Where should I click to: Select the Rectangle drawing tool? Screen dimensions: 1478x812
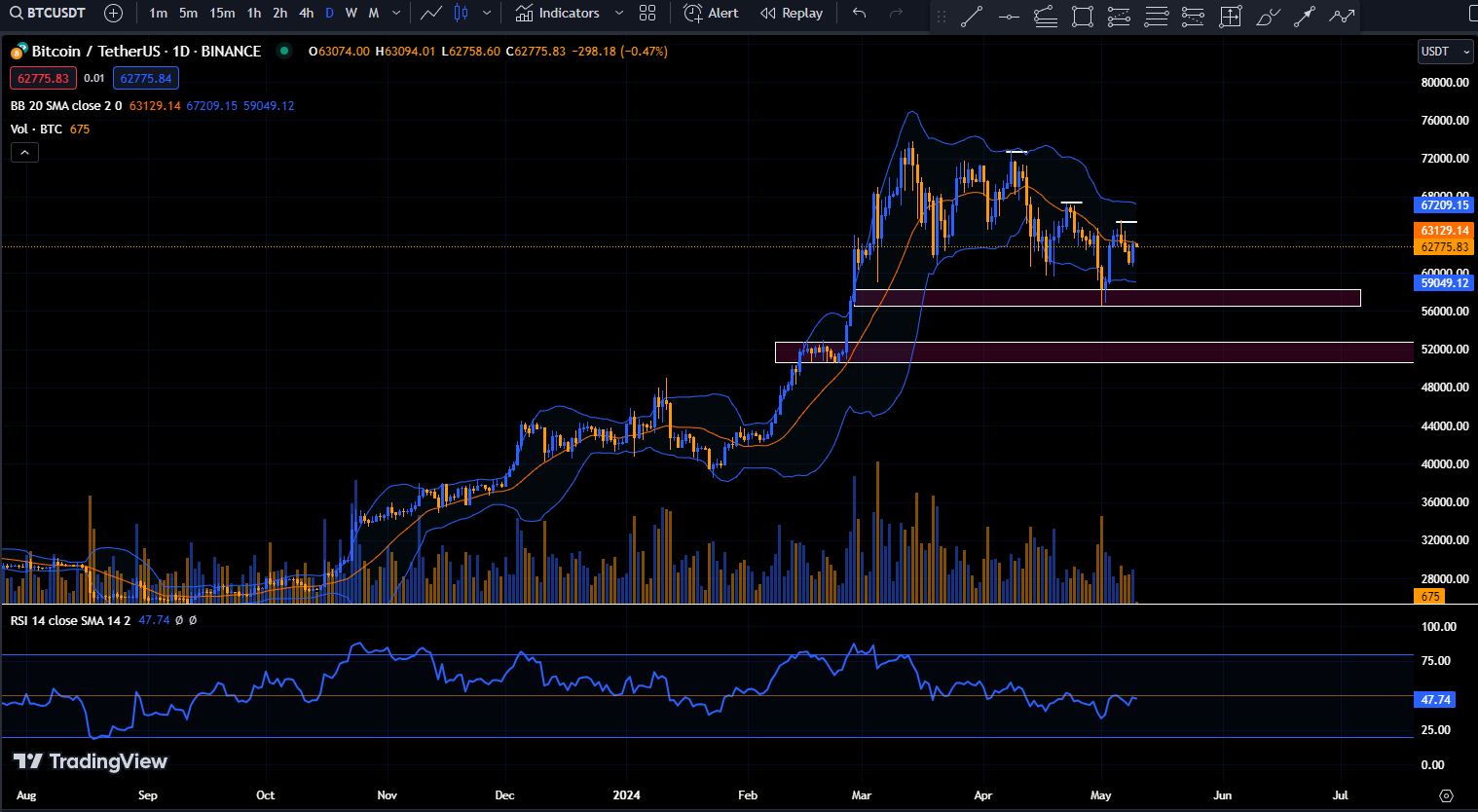coord(1083,16)
